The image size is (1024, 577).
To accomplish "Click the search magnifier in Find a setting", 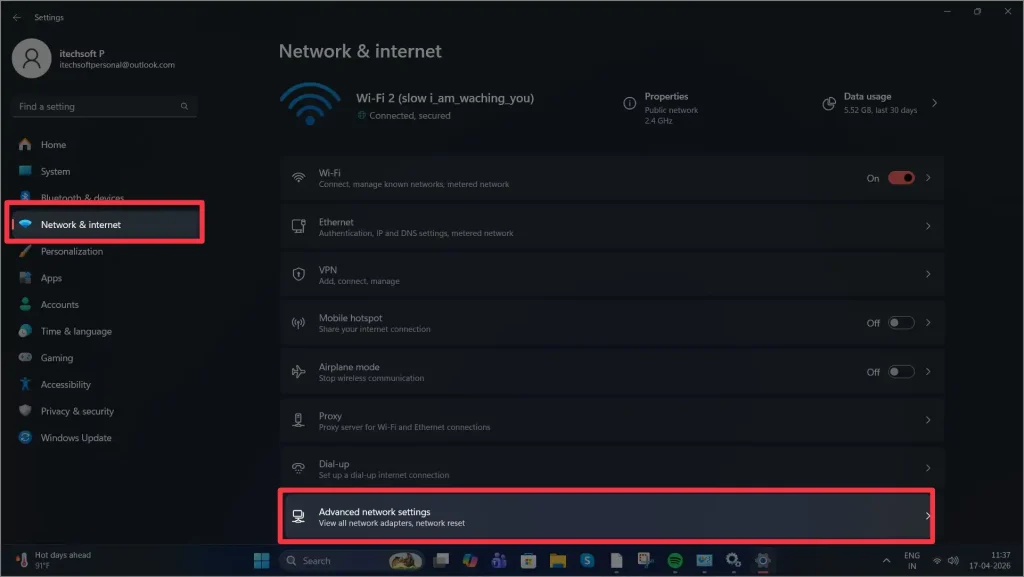I will (x=184, y=106).
